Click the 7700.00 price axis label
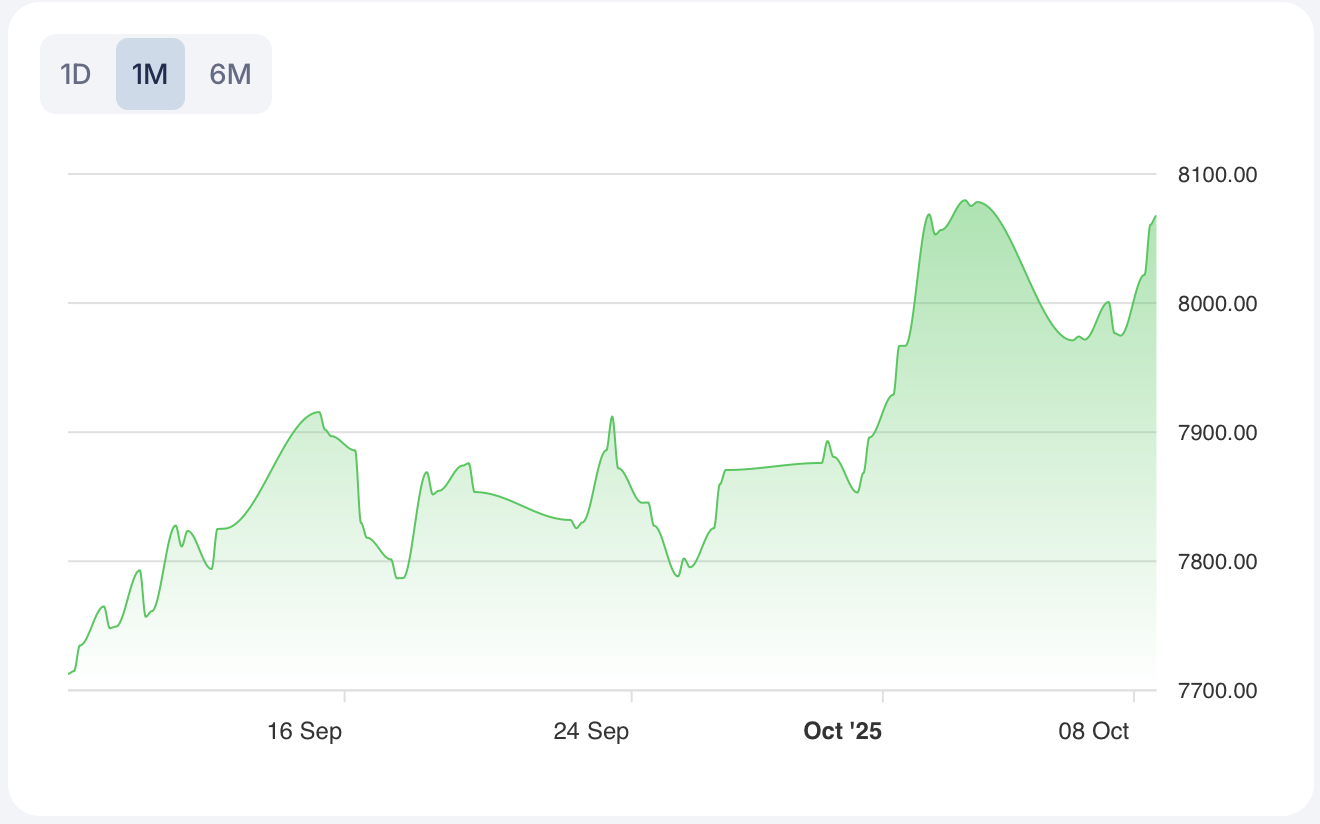The image size is (1320, 824). pyautogui.click(x=1217, y=691)
